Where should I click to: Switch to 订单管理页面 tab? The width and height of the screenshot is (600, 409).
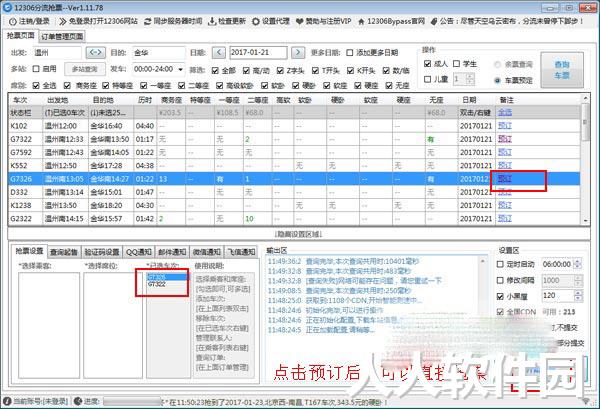pos(62,37)
